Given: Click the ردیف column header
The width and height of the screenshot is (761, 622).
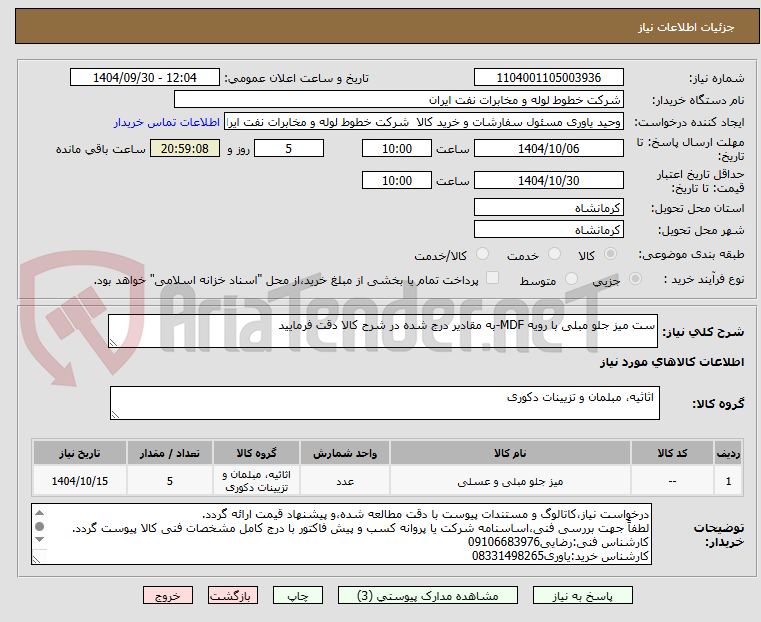Looking at the screenshot, I should [728, 453].
